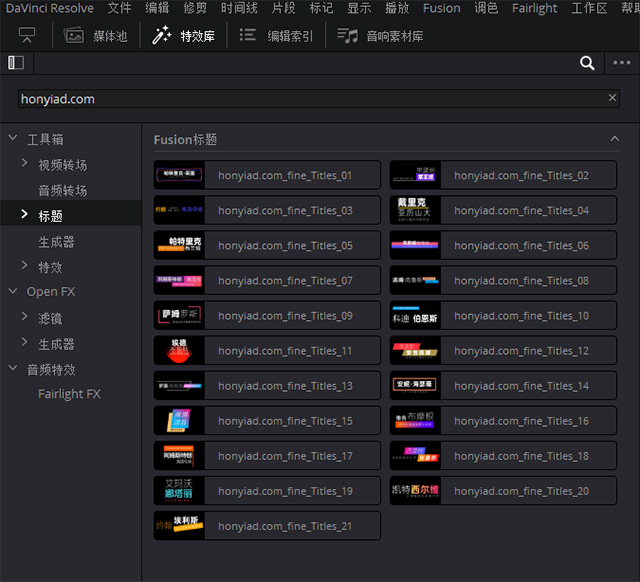Select the honyiad.com_fine_Titles_13 label

(x=285, y=386)
